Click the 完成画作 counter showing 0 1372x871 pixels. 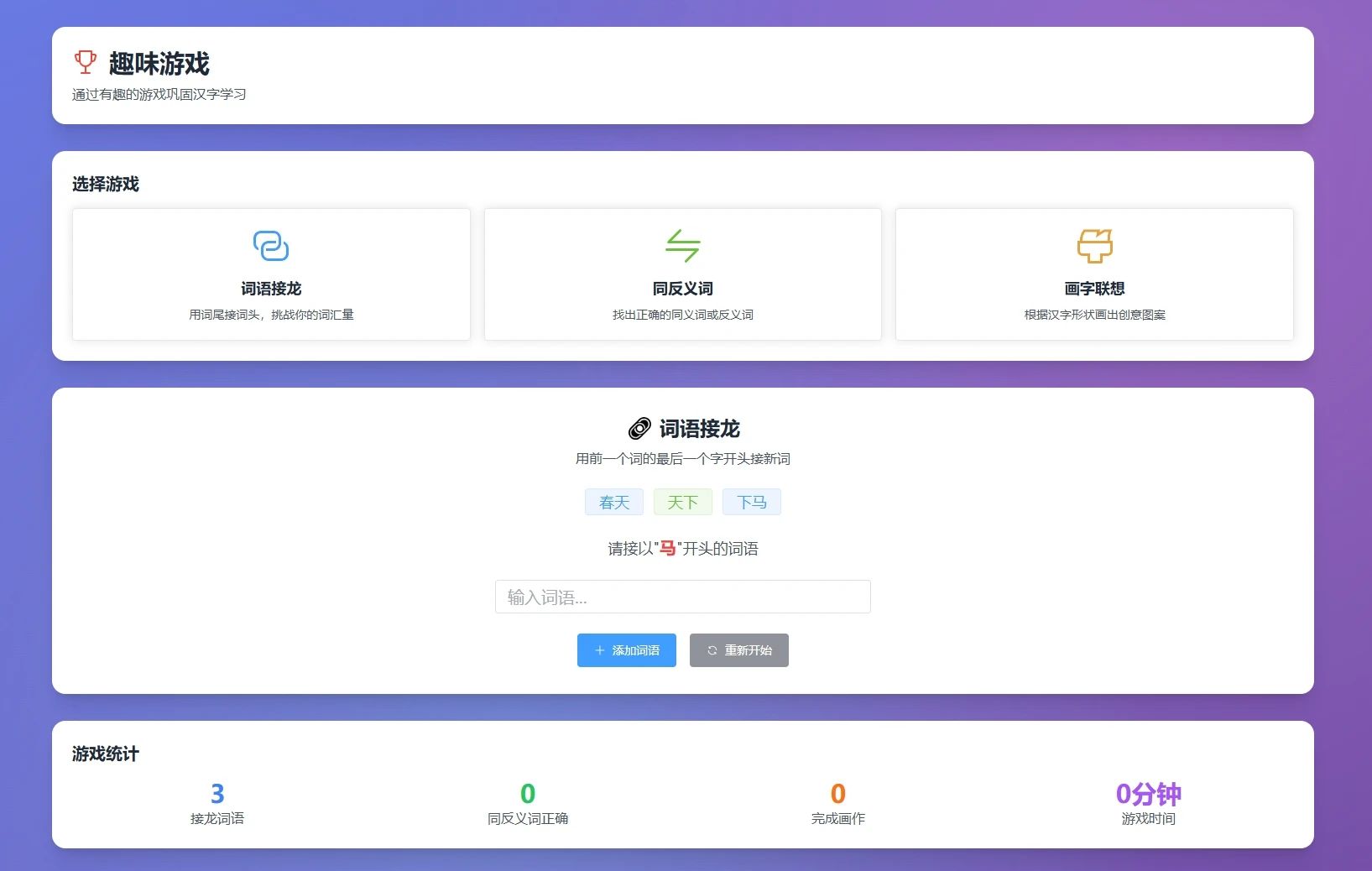coord(837,800)
